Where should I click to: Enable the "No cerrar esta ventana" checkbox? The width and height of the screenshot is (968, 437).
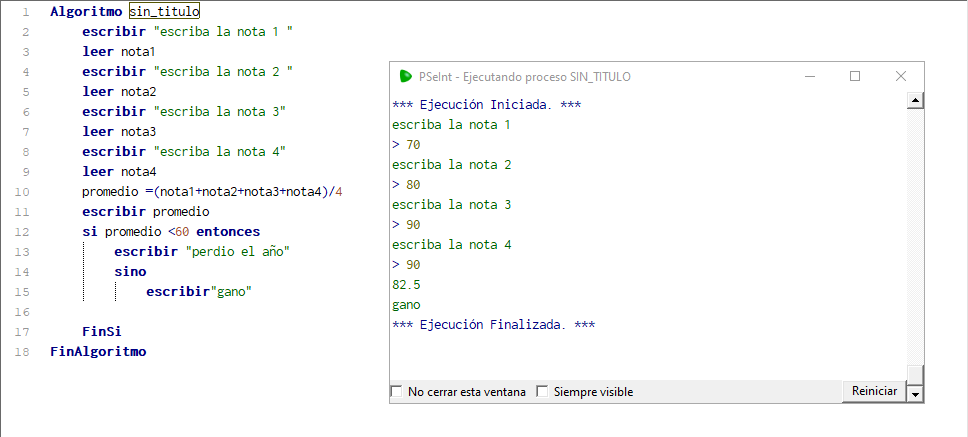397,392
